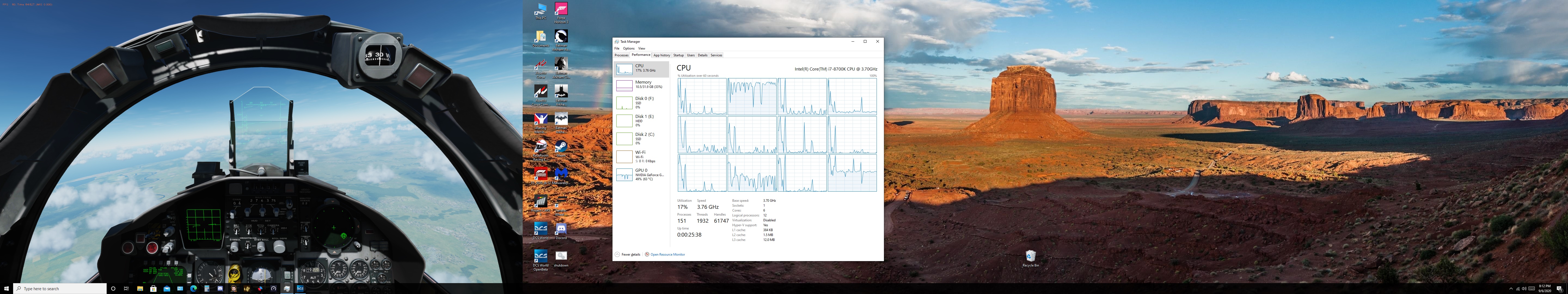This screenshot has width=1568, height=294.
Task: Open the Calculator taskbar icon
Action: (207, 289)
